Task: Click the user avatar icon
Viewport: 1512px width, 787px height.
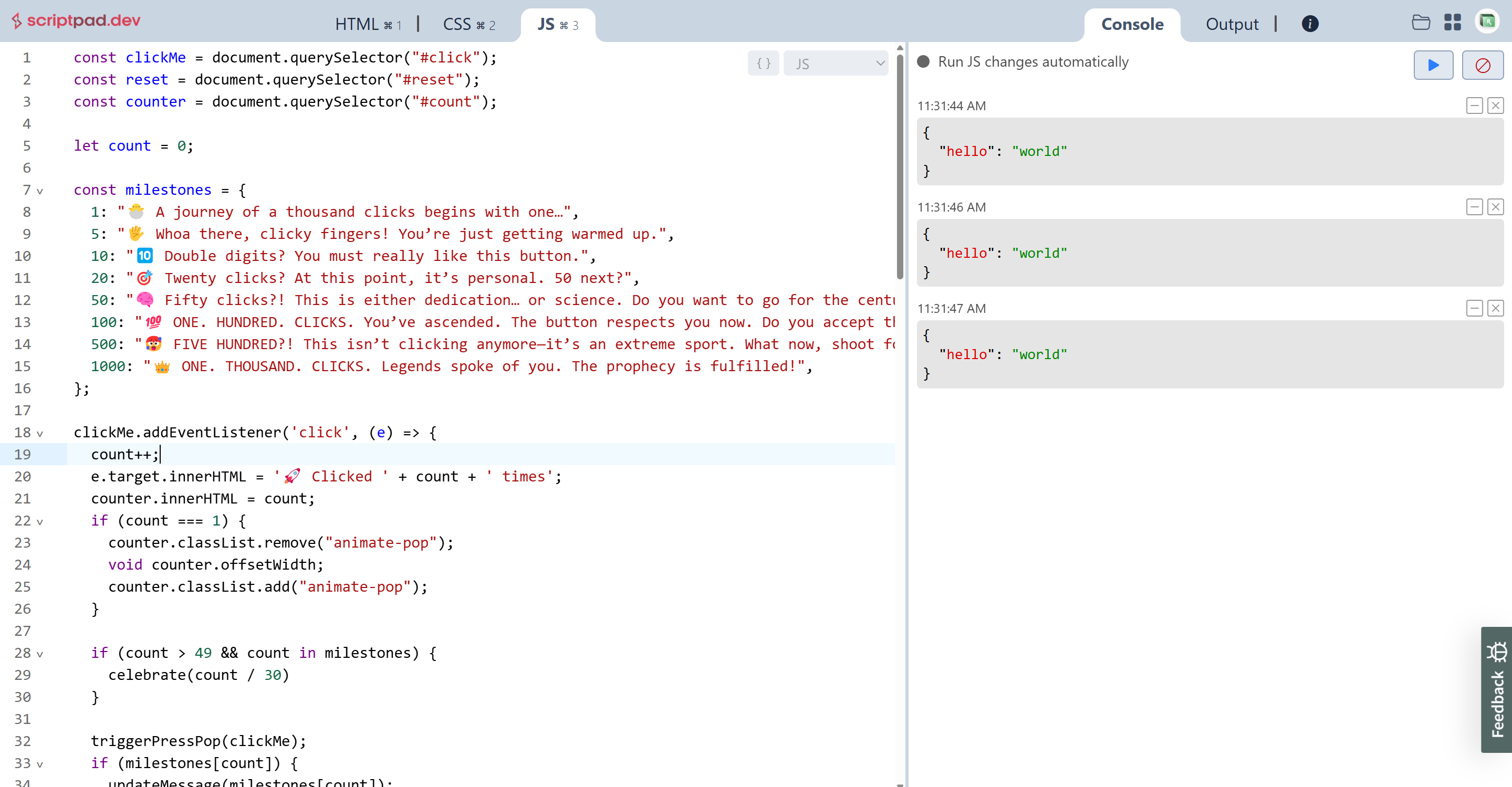Action: pos(1487,22)
